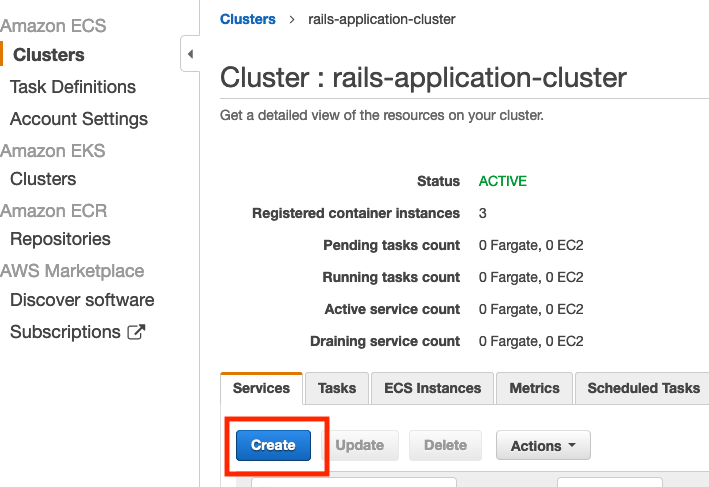Select the Services tab

pos(261,388)
